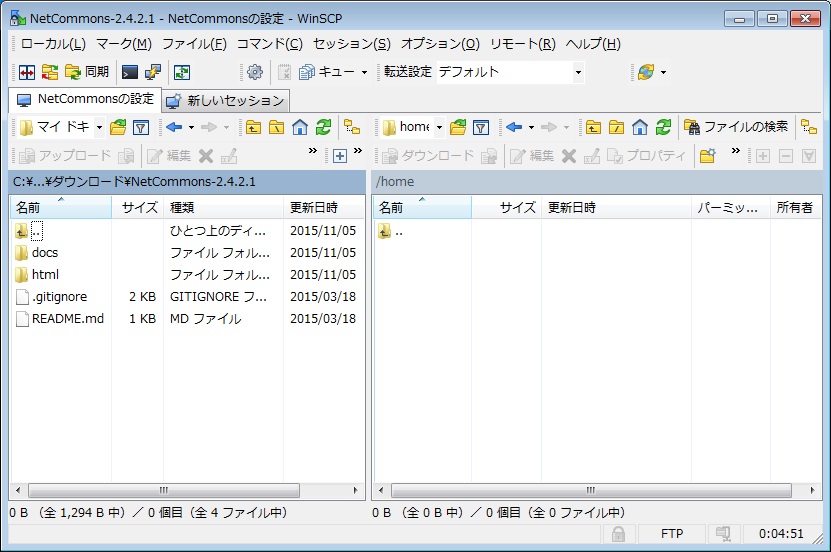Toggle the local directory tree icon
Image resolution: width=831 pixels, height=552 pixels.
pos(352,127)
